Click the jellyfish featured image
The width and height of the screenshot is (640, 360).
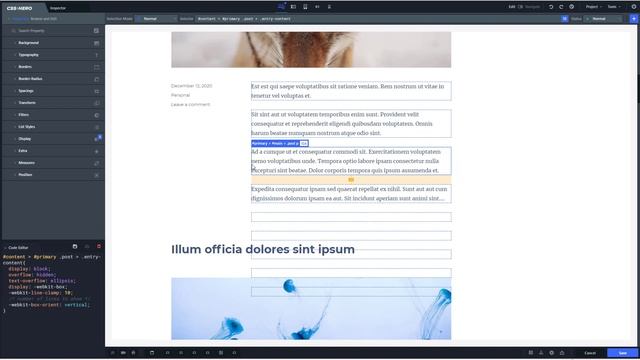[x=311, y=309]
